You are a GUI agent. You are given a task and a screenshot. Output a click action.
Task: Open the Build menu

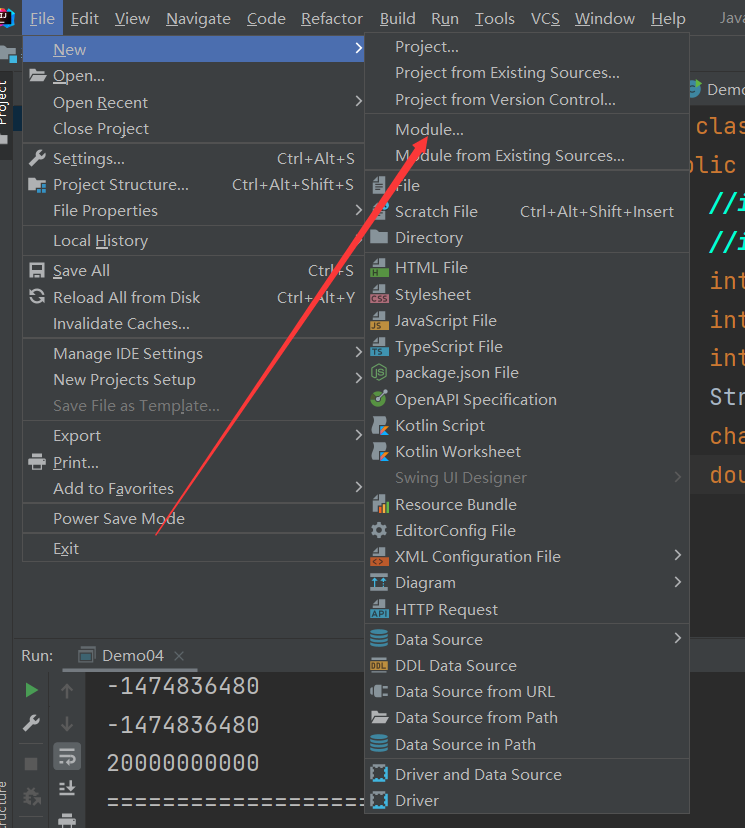coord(398,19)
